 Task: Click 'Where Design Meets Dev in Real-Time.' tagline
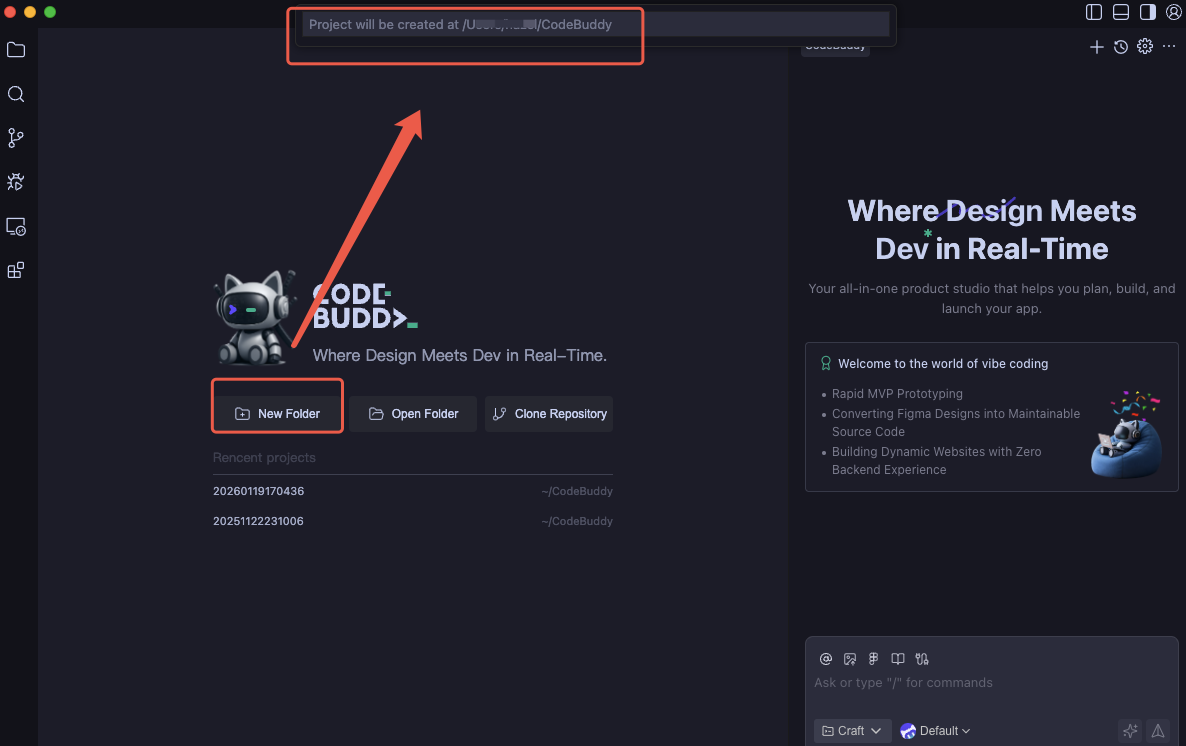pyautogui.click(x=460, y=356)
